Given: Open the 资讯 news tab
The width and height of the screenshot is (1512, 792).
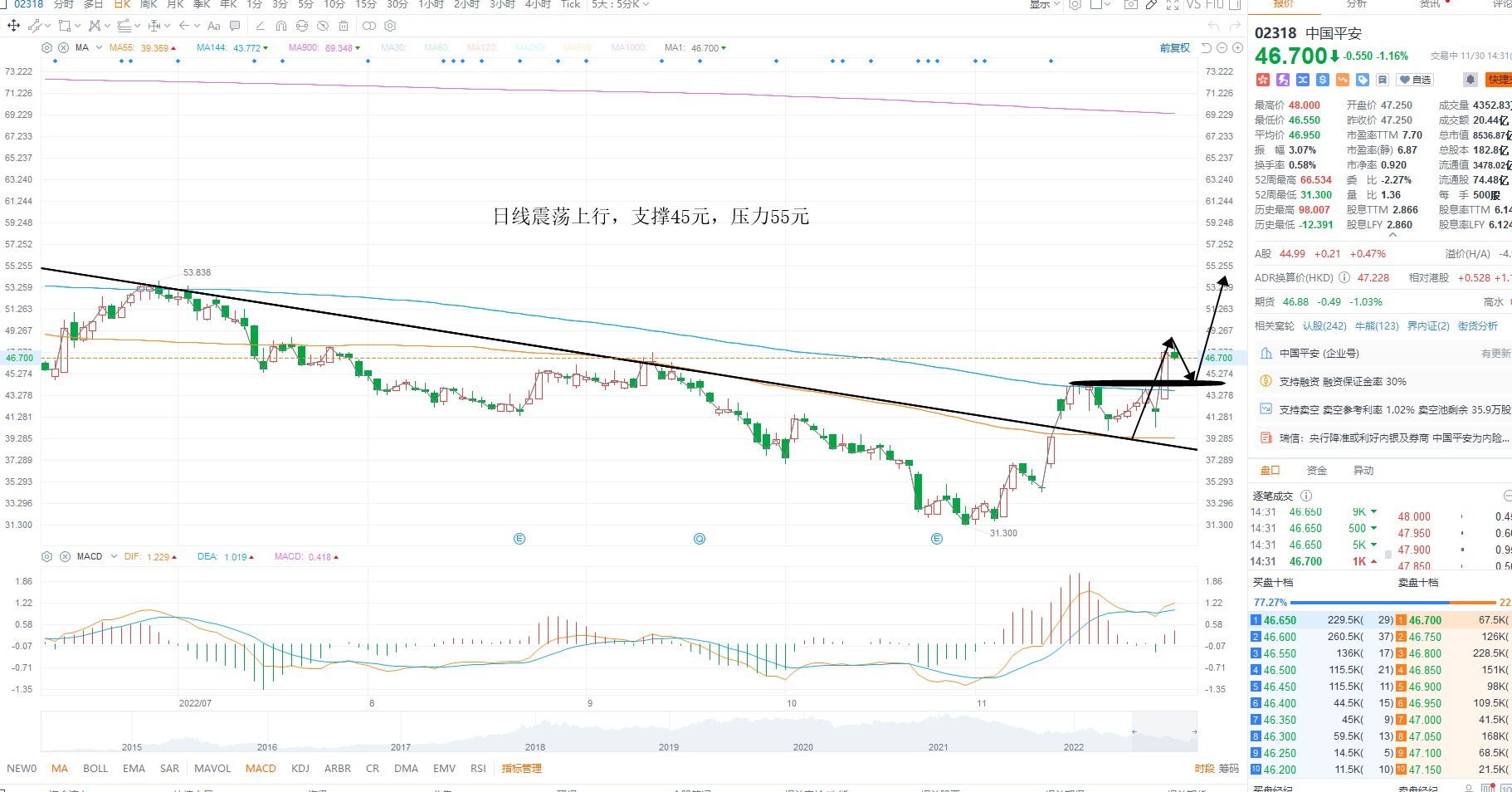Looking at the screenshot, I should point(1430,4).
